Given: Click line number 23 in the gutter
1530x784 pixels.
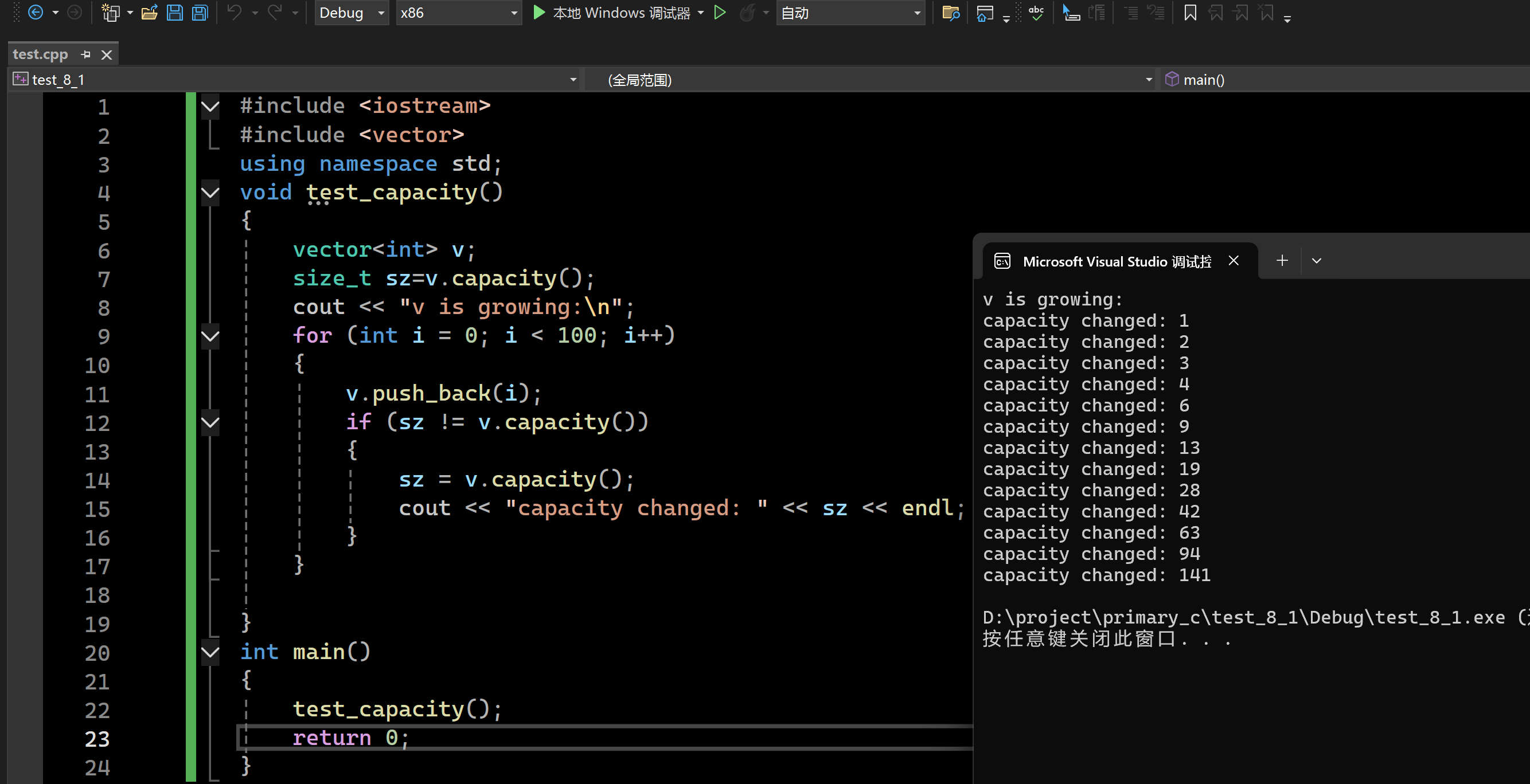Looking at the screenshot, I should pyautogui.click(x=97, y=739).
